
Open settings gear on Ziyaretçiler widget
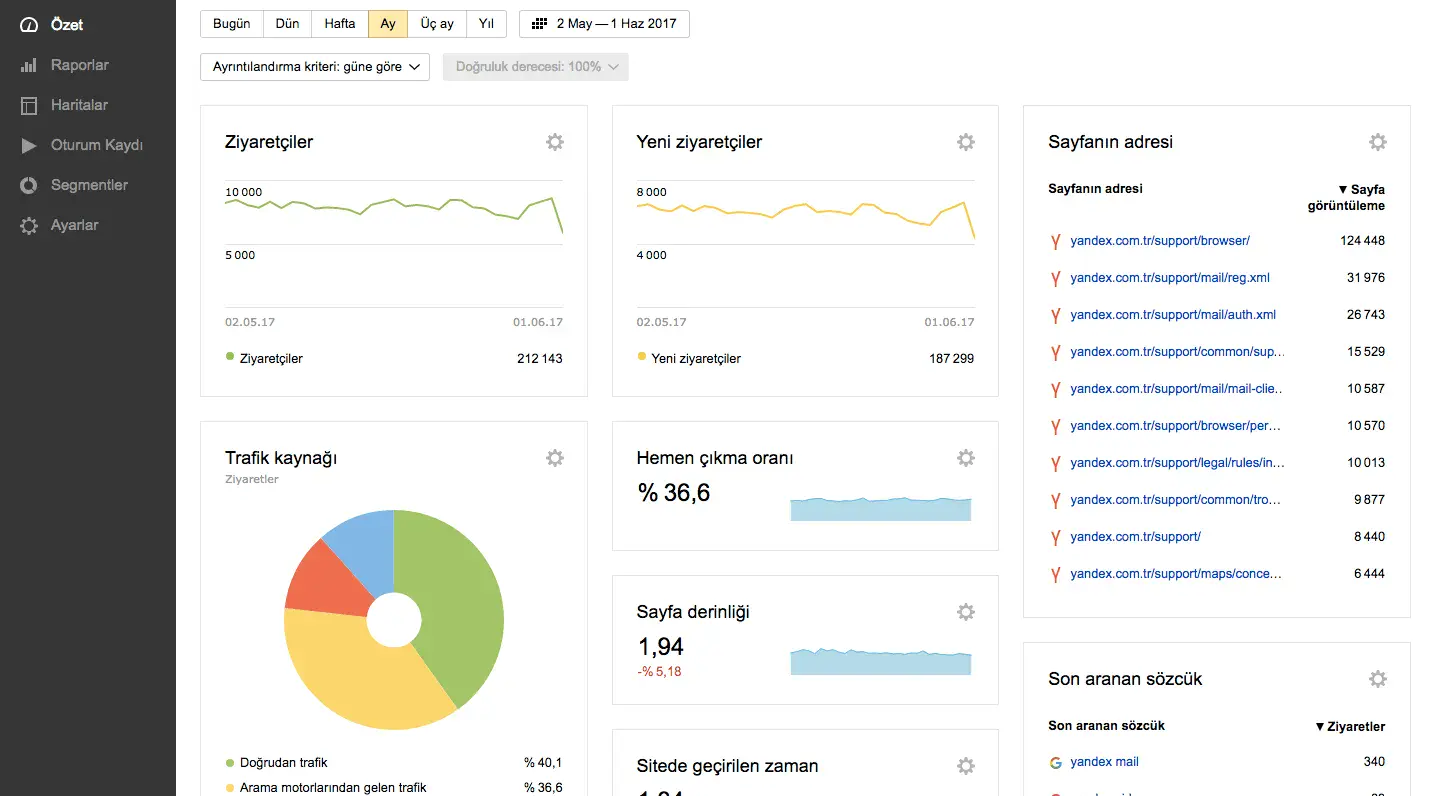[x=554, y=142]
